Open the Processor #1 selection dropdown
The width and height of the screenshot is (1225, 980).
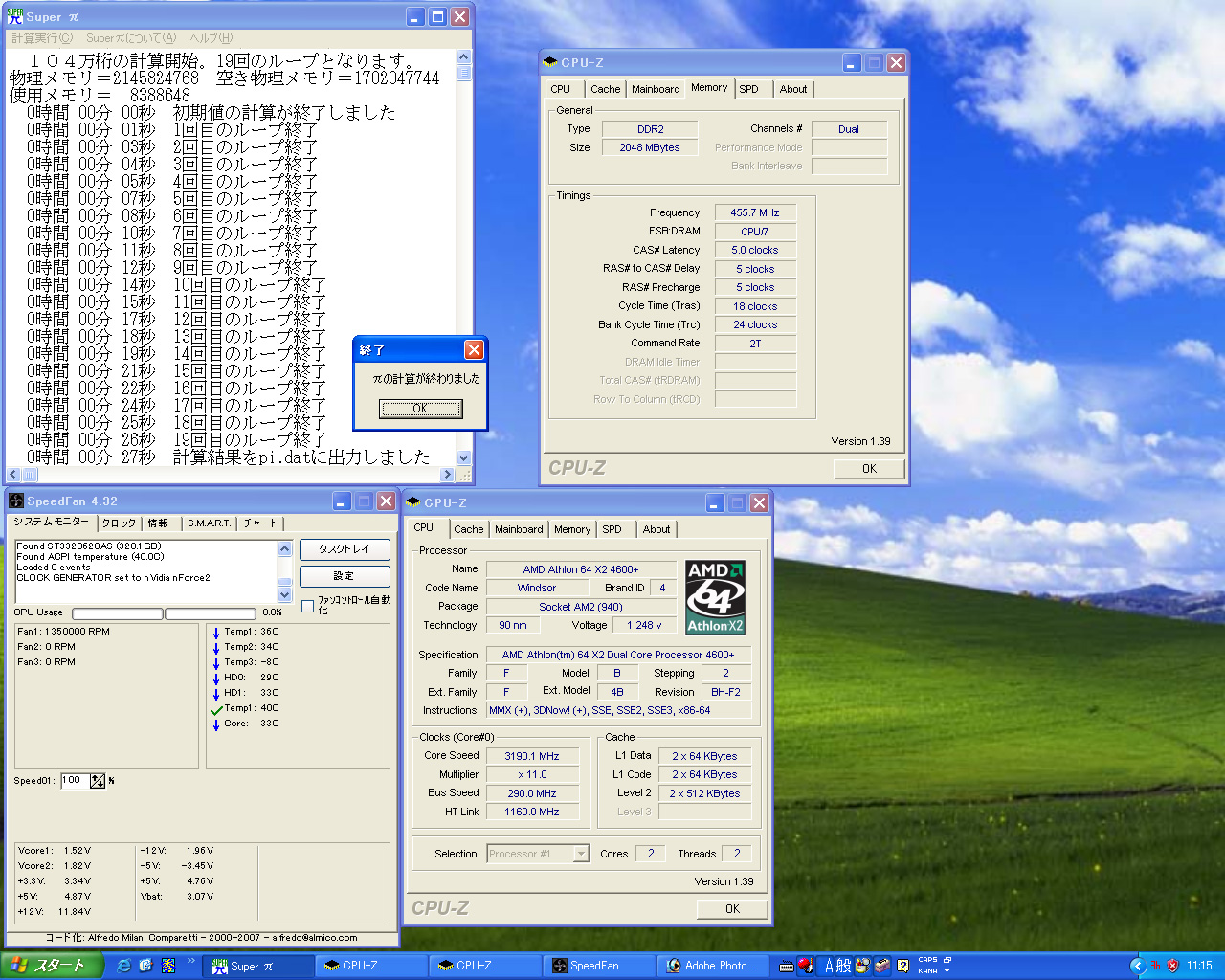[581, 854]
